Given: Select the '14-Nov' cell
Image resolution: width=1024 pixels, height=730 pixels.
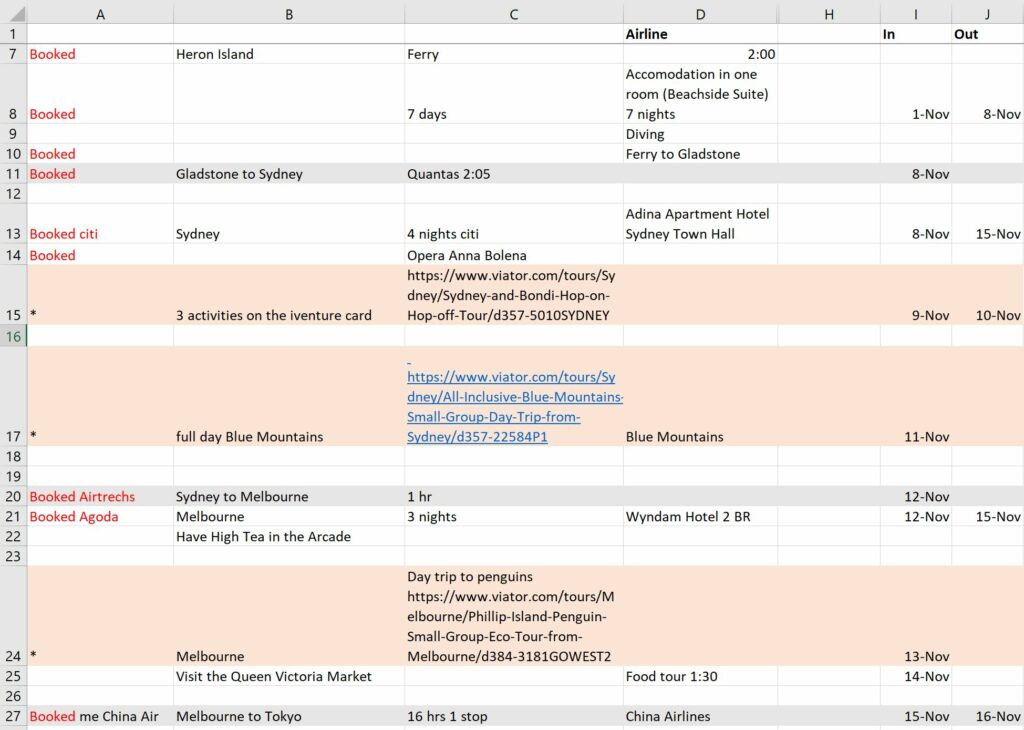Looking at the screenshot, I should tap(916, 676).
